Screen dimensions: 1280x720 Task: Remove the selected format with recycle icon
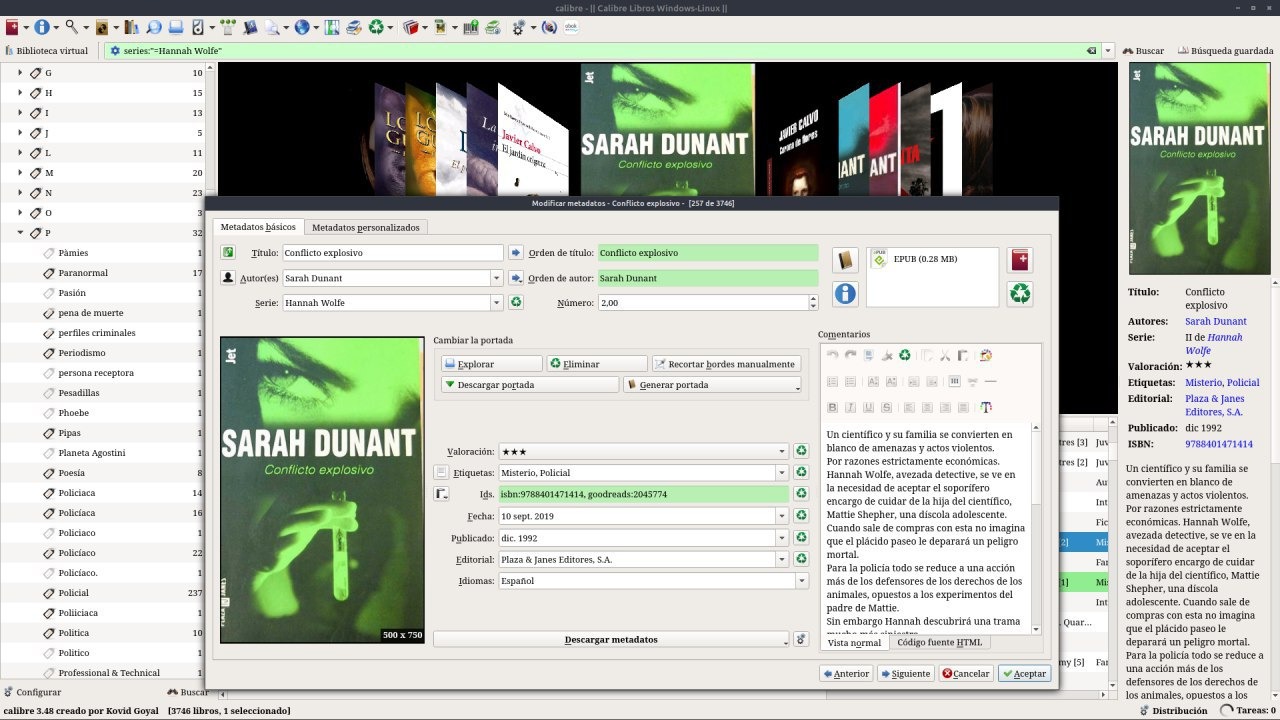coord(1020,293)
